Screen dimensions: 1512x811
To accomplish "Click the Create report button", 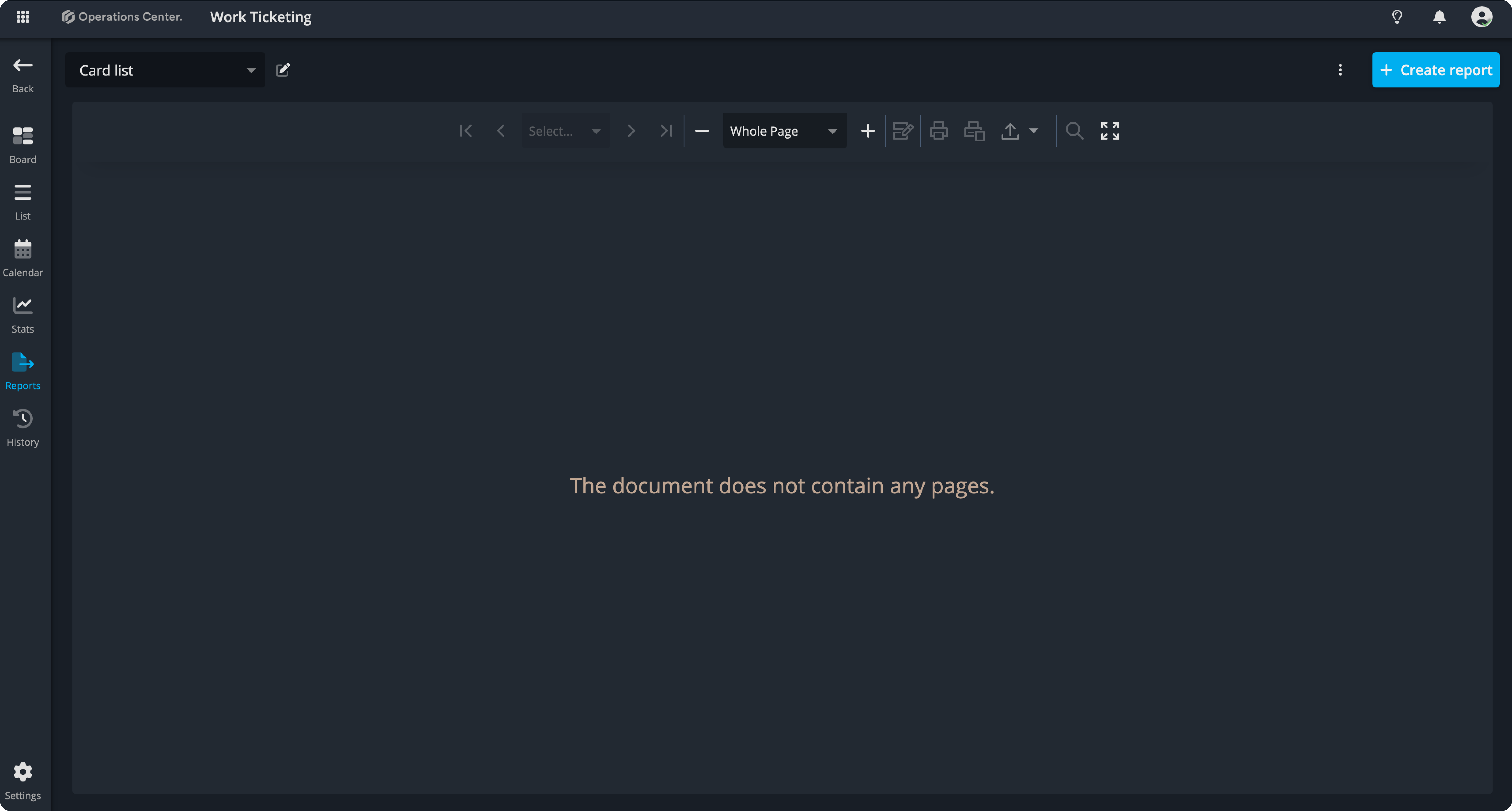I will (1436, 70).
